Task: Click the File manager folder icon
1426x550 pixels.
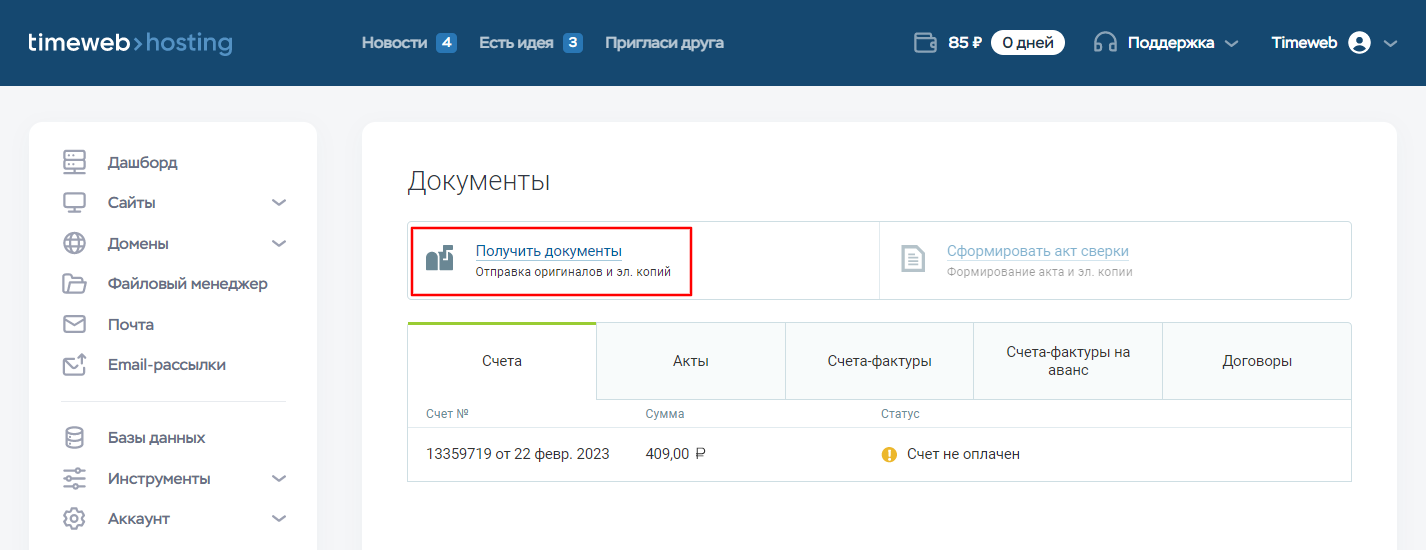Action: tap(75, 284)
